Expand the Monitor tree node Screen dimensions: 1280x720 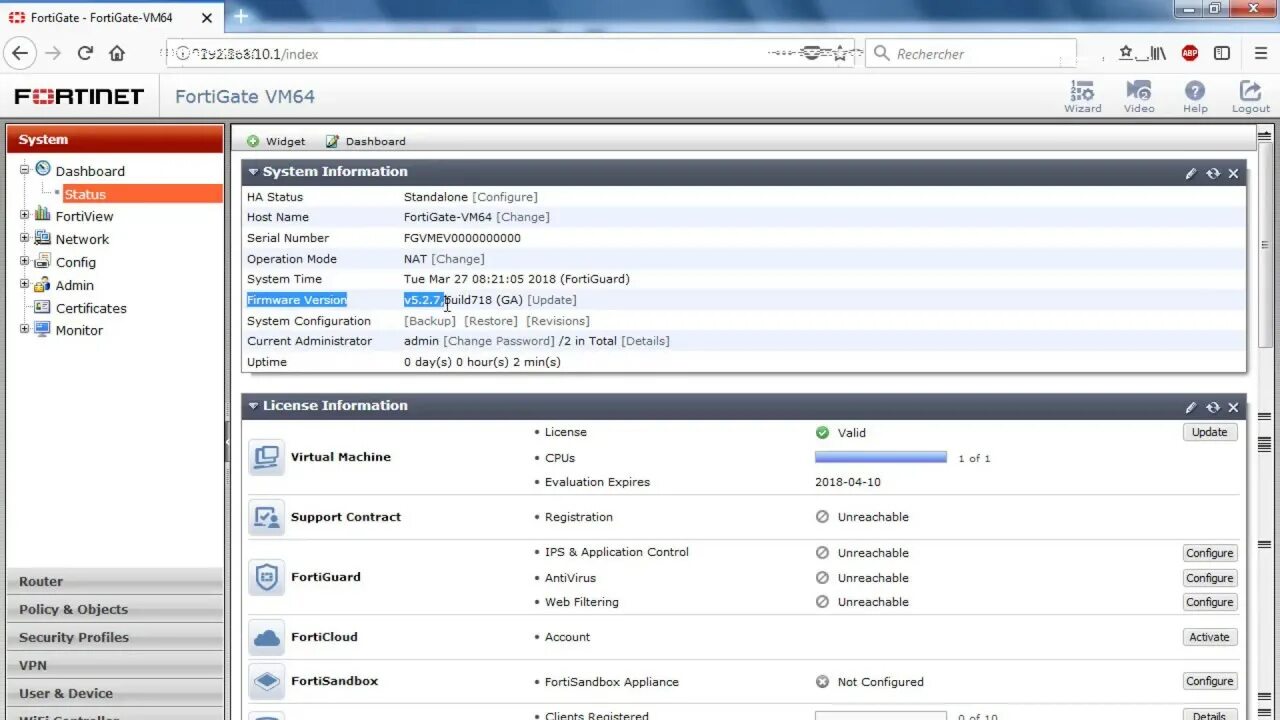point(25,329)
